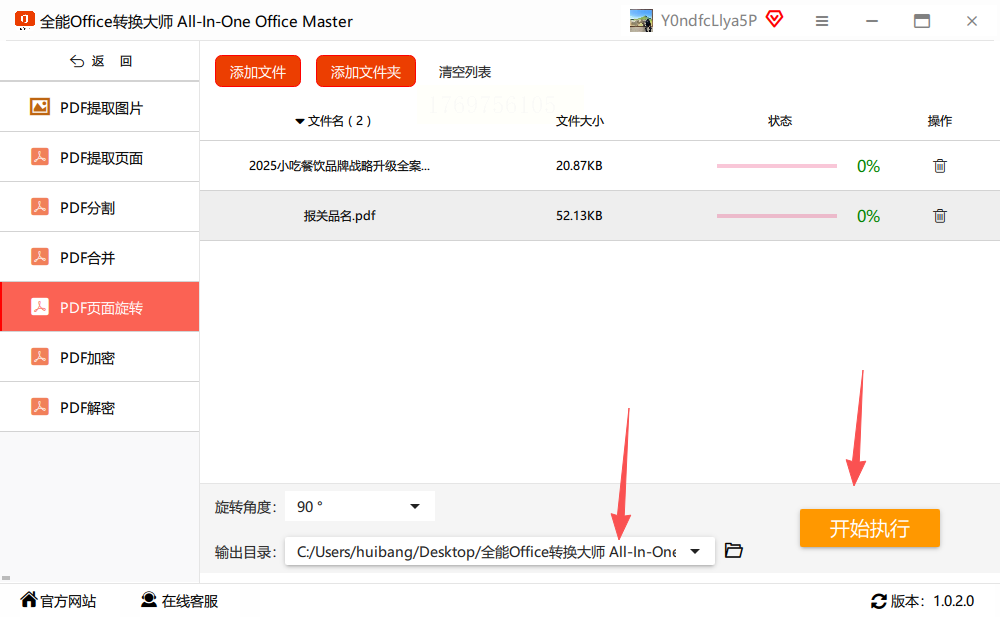
Task: Click the refresh version update icon
Action: tap(879, 601)
